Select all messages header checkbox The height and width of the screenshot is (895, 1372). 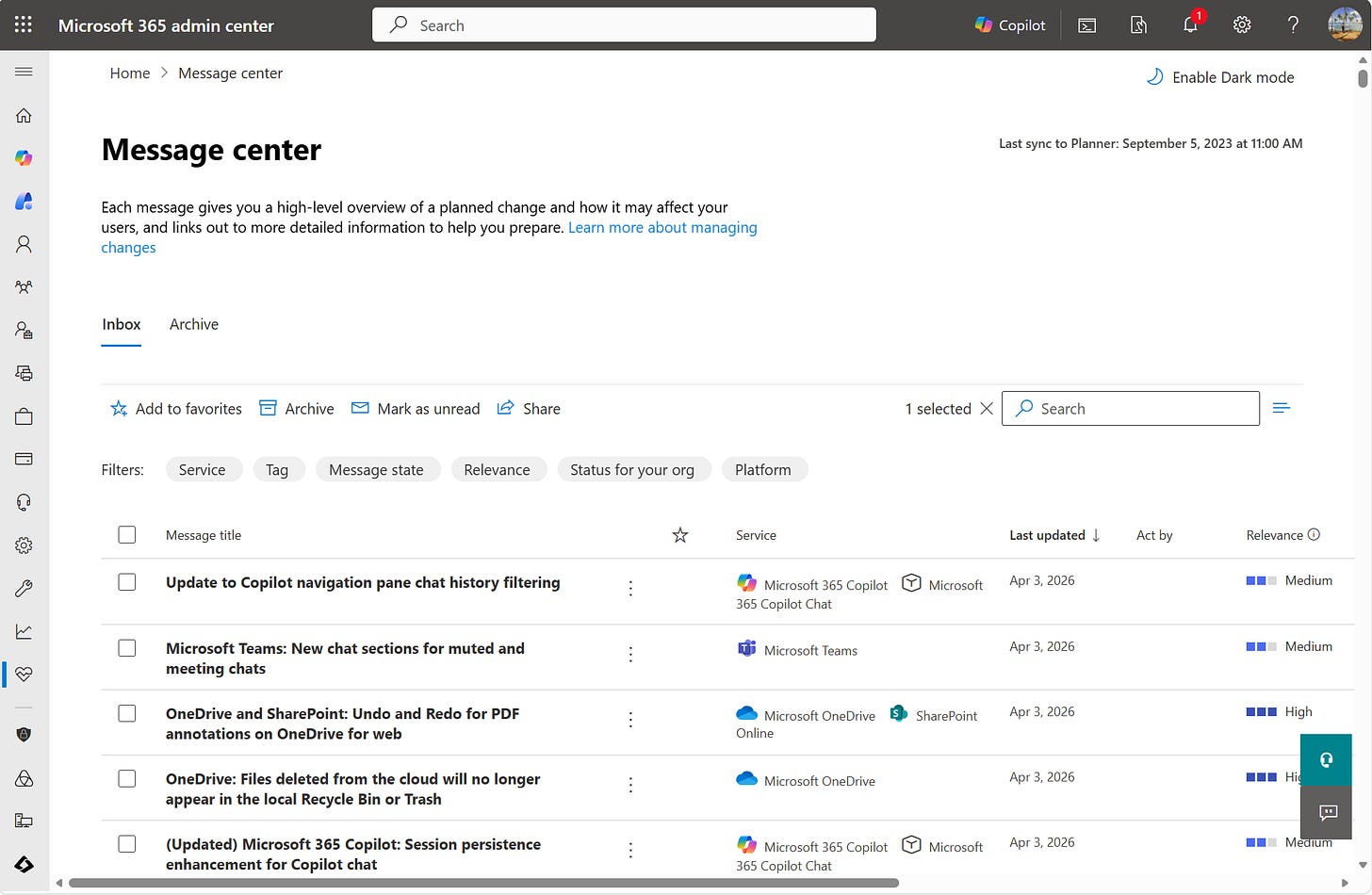(127, 535)
